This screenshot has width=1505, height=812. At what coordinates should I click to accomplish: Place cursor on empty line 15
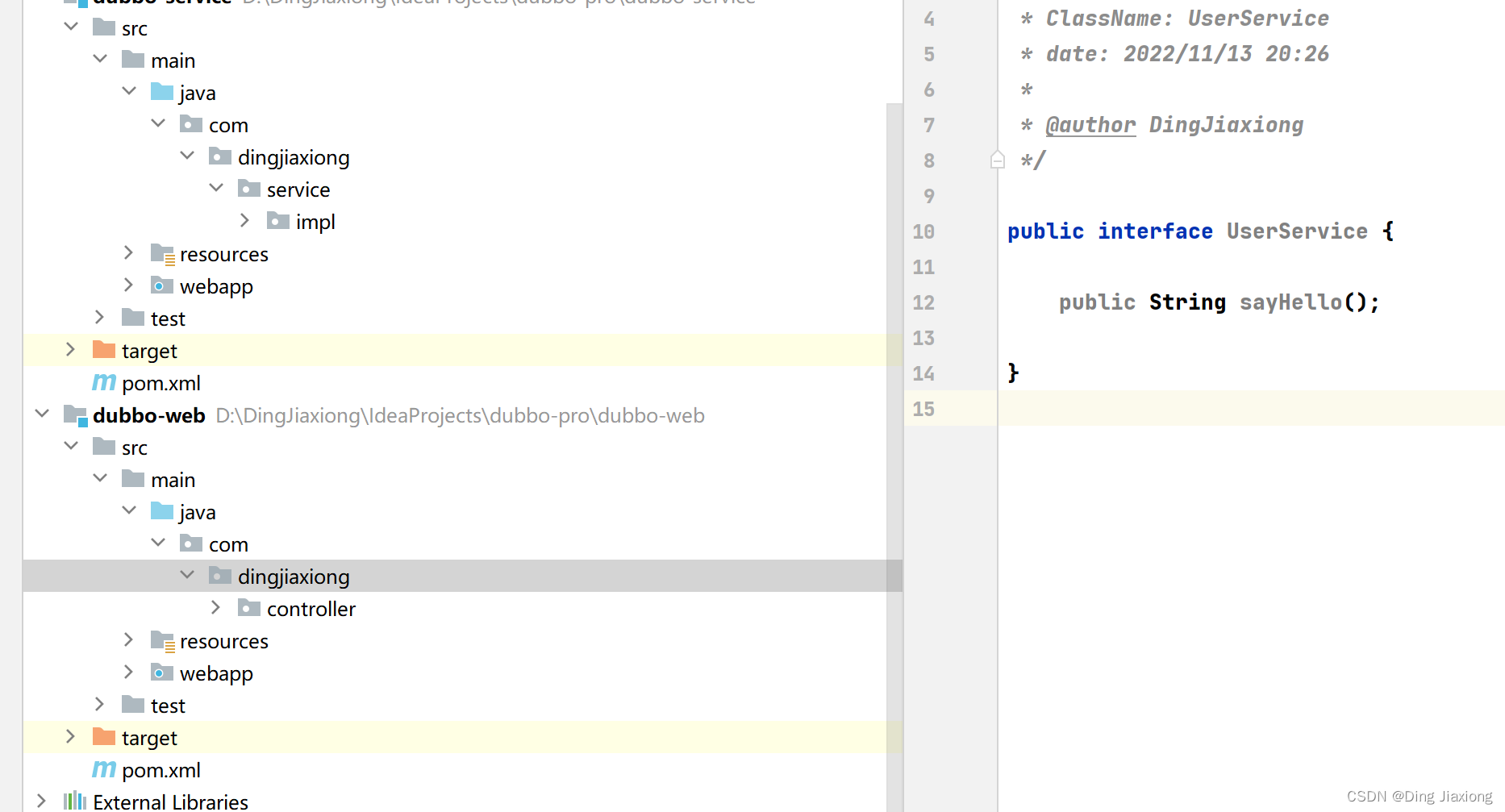click(1250, 409)
